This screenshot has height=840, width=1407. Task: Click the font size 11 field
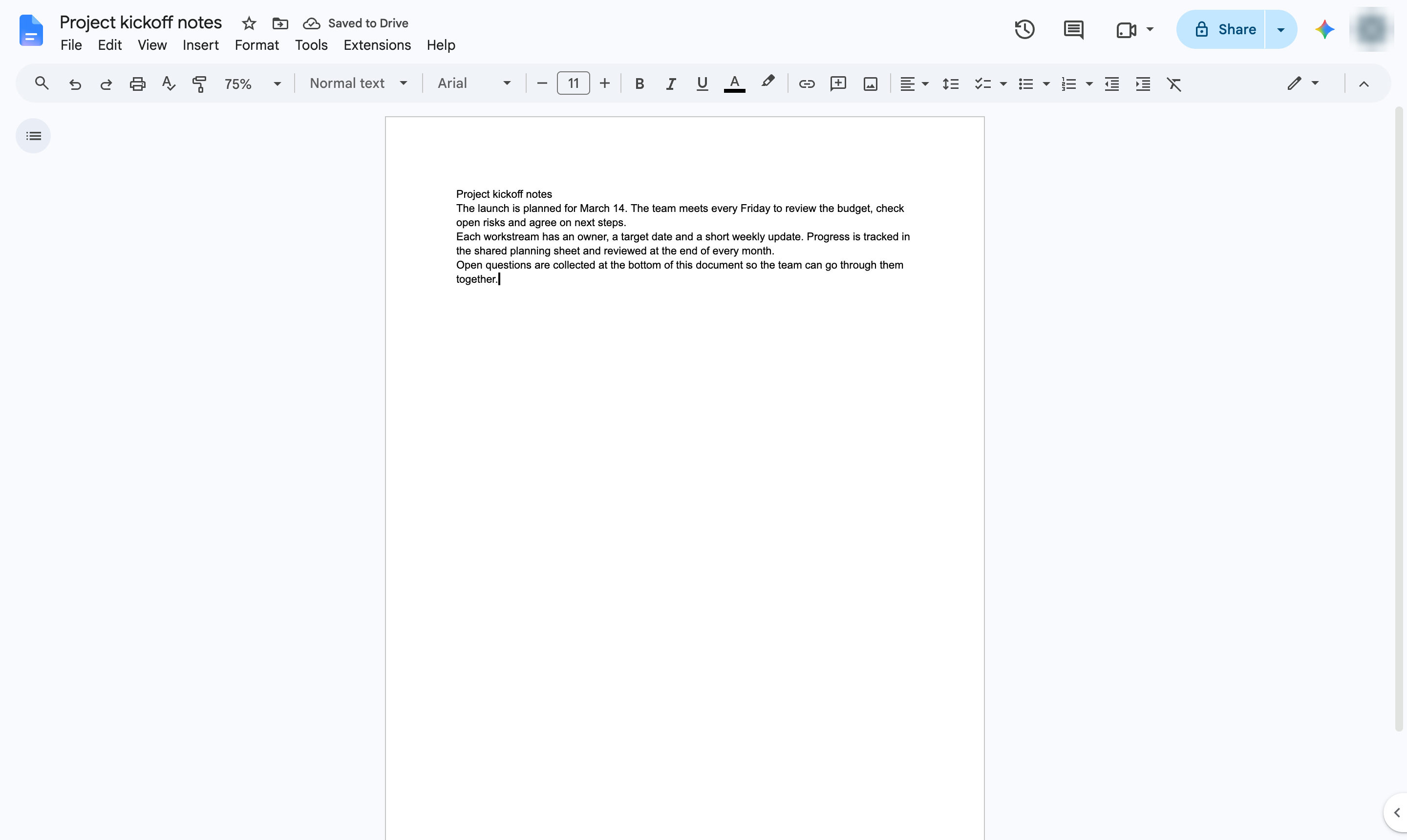pos(573,84)
